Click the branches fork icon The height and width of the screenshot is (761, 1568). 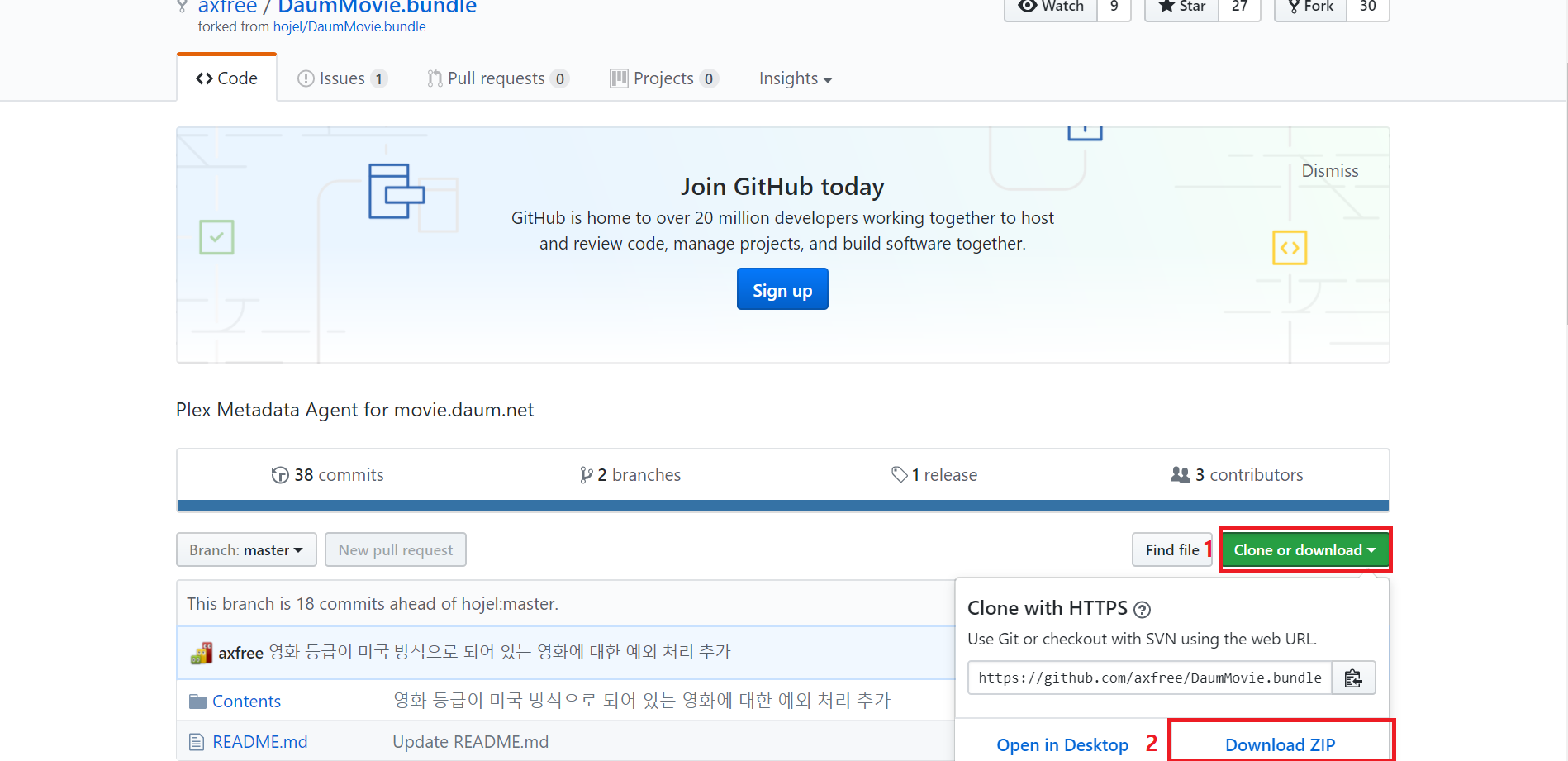(x=586, y=475)
